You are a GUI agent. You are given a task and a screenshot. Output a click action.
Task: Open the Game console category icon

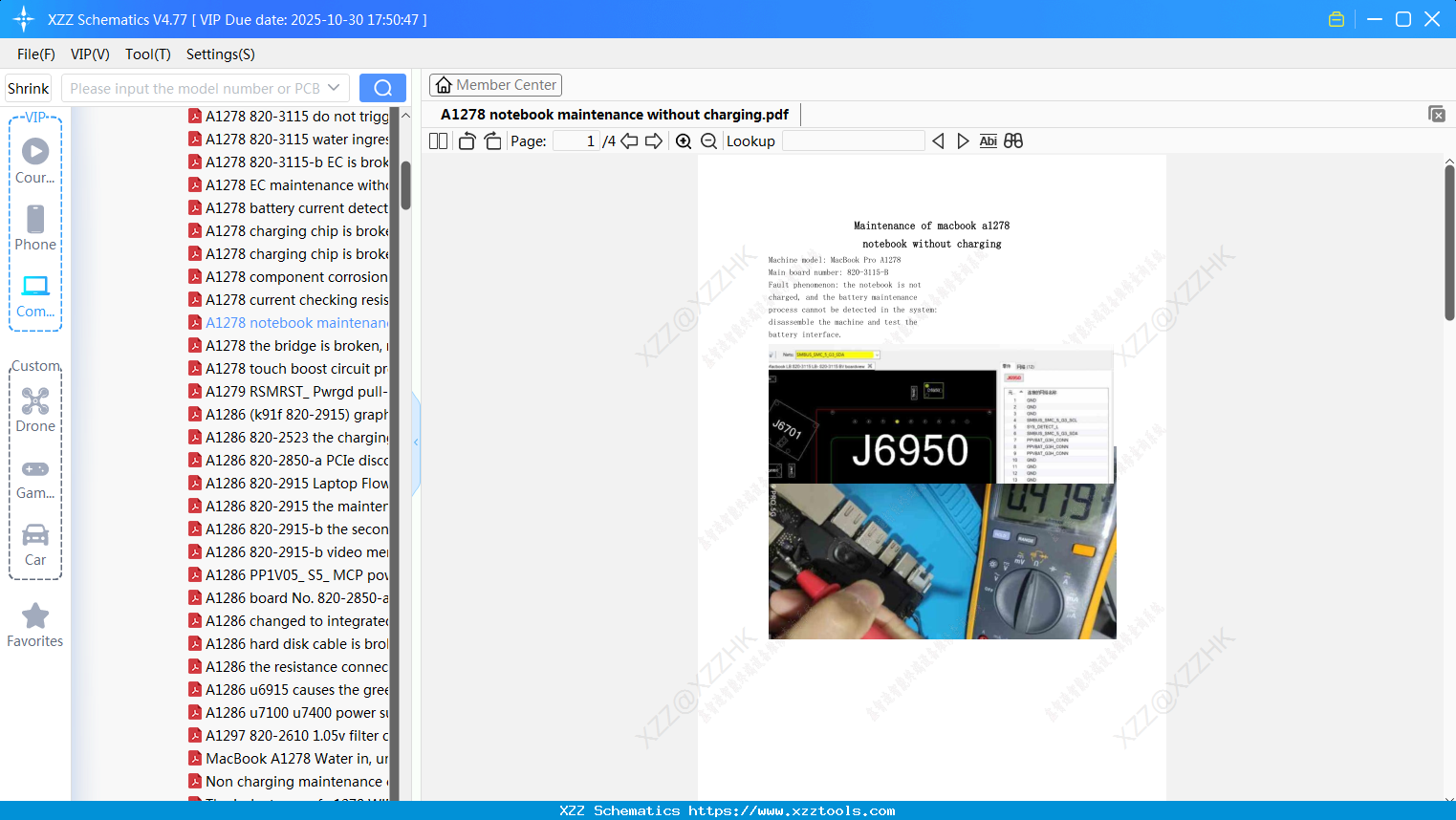click(x=35, y=469)
